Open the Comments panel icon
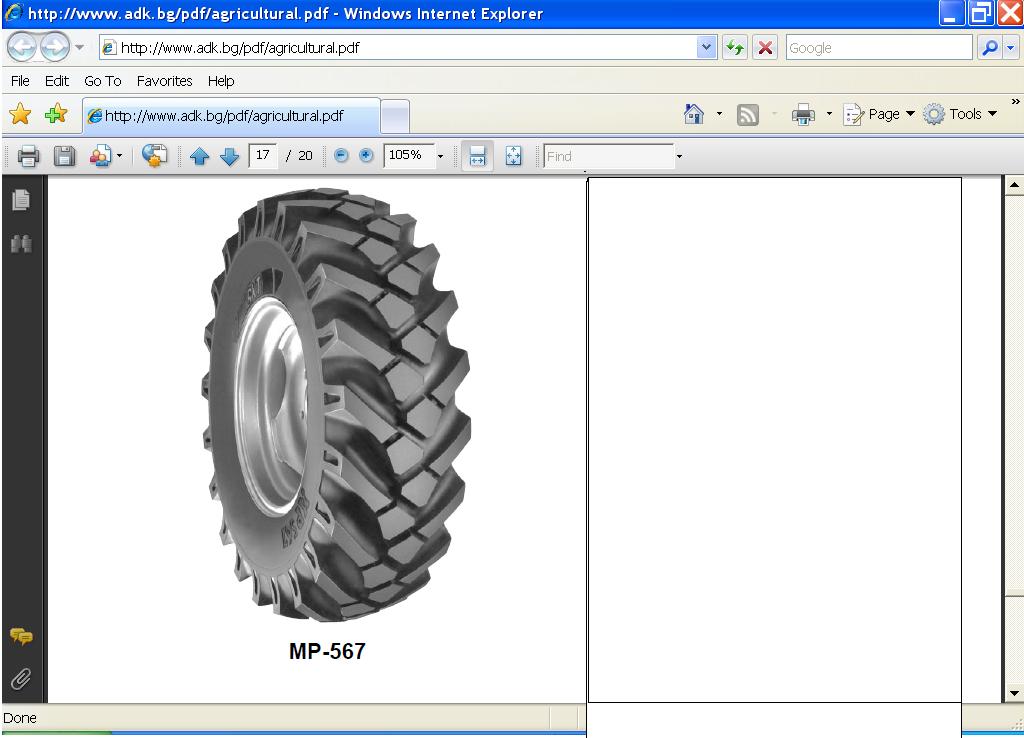This screenshot has width=1024, height=738. tap(21, 637)
